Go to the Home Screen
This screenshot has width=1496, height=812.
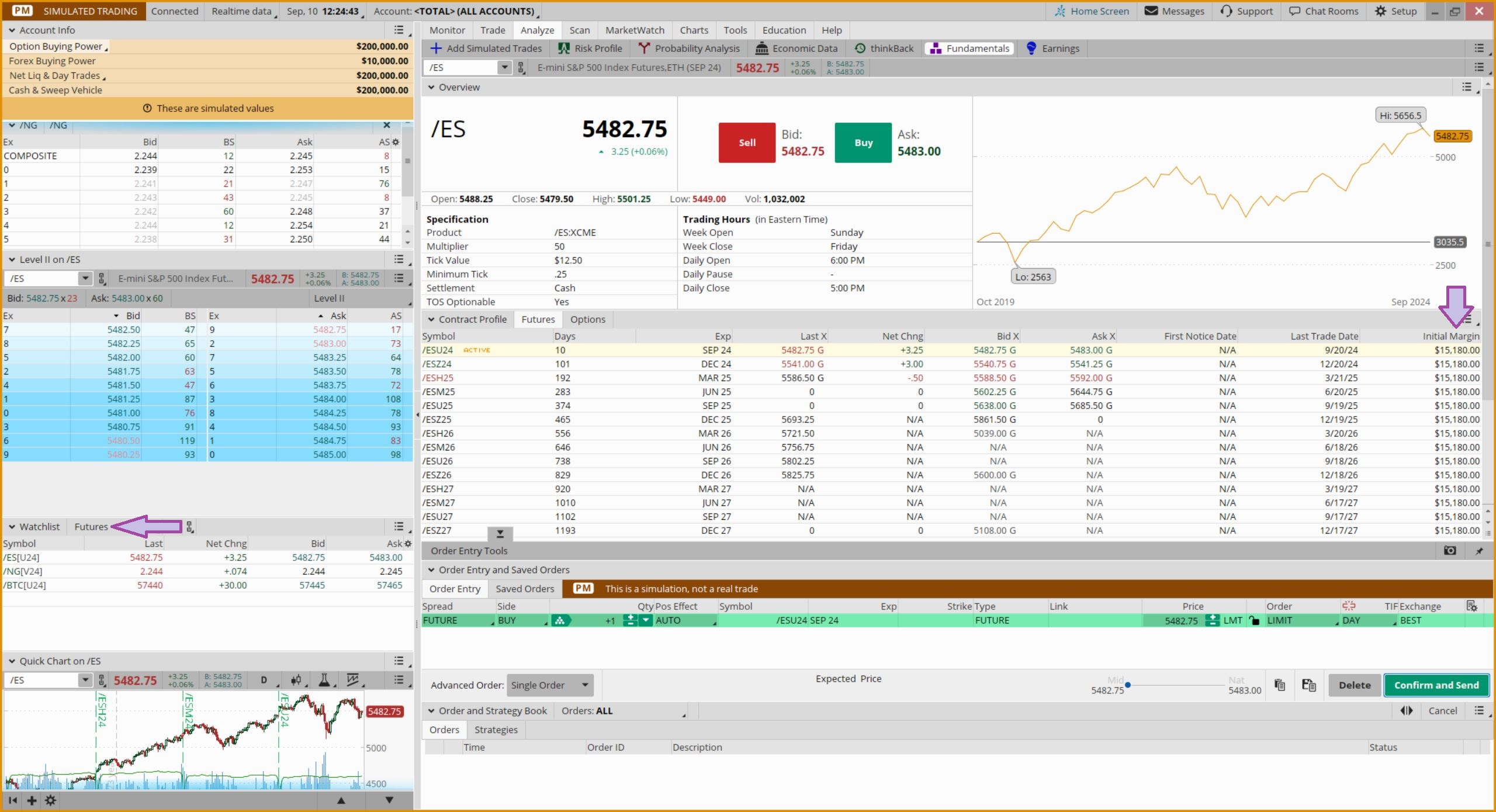click(1092, 11)
